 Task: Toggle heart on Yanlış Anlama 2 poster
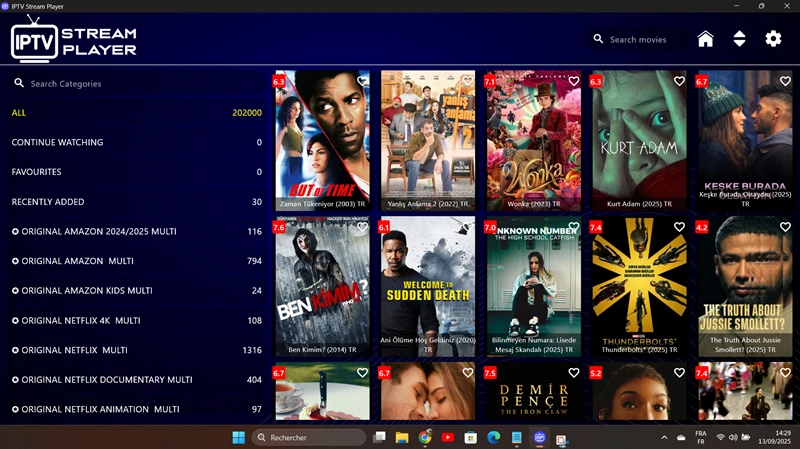(x=468, y=81)
